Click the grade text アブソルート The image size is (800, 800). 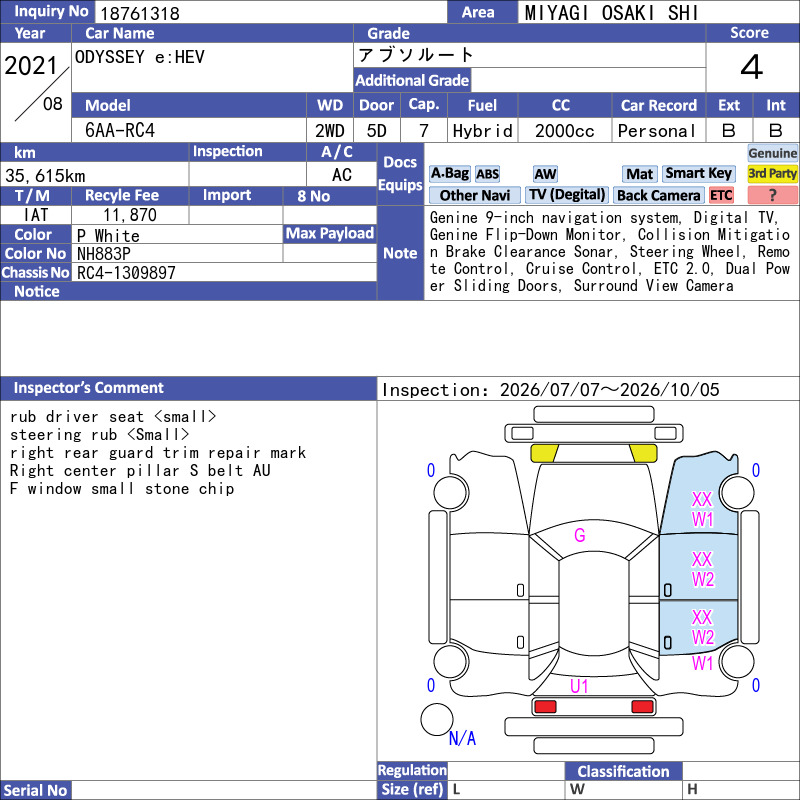click(416, 55)
